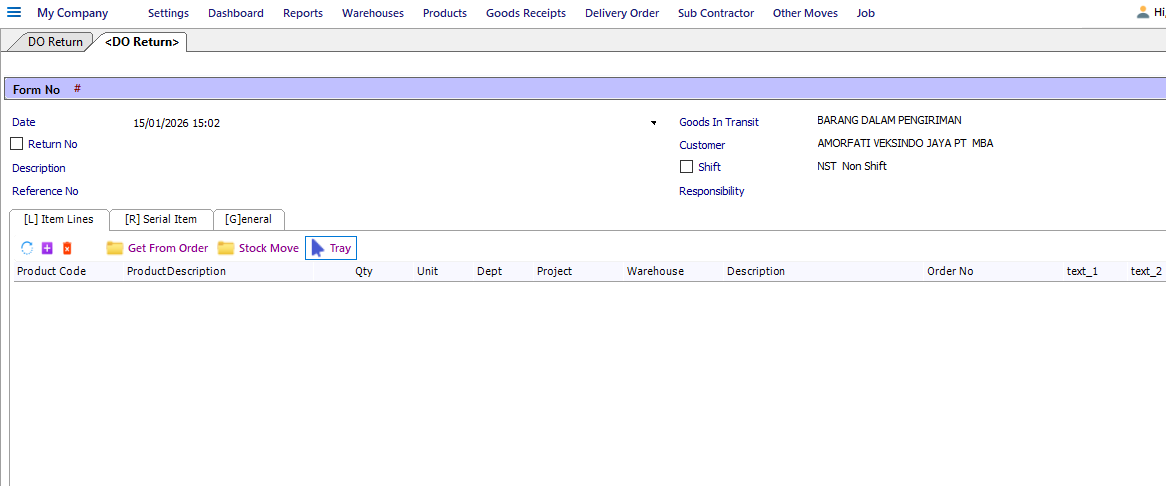This screenshot has width=1166, height=486.
Task: Click the Customer field label
Action: pos(702,145)
